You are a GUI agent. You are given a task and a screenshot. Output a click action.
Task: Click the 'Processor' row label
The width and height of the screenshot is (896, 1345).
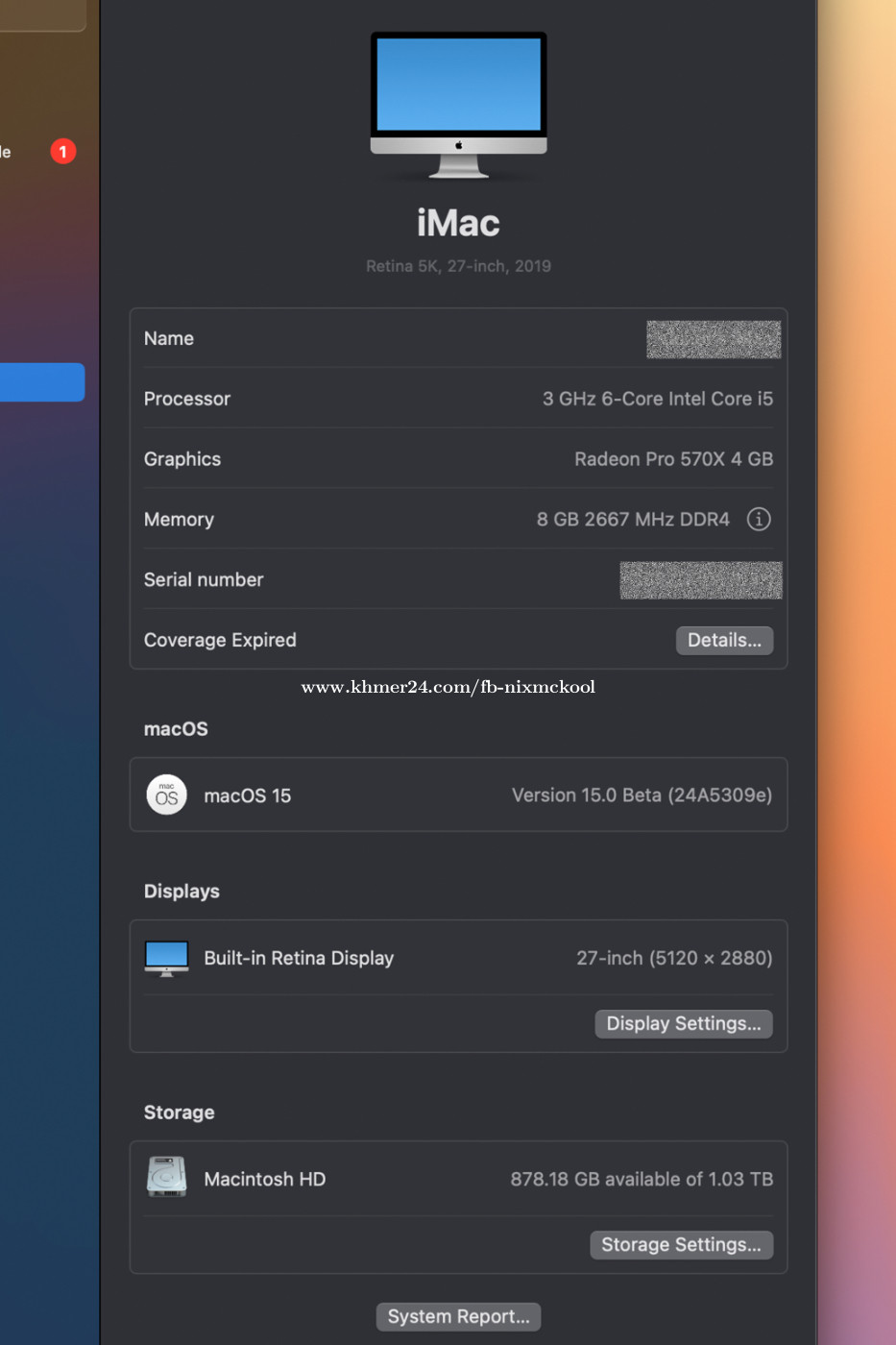click(187, 400)
